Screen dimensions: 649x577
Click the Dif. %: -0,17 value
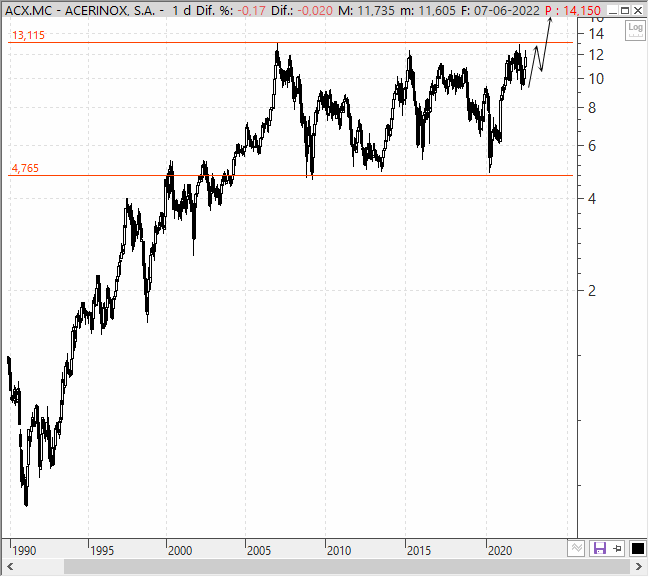pyautogui.click(x=231, y=10)
